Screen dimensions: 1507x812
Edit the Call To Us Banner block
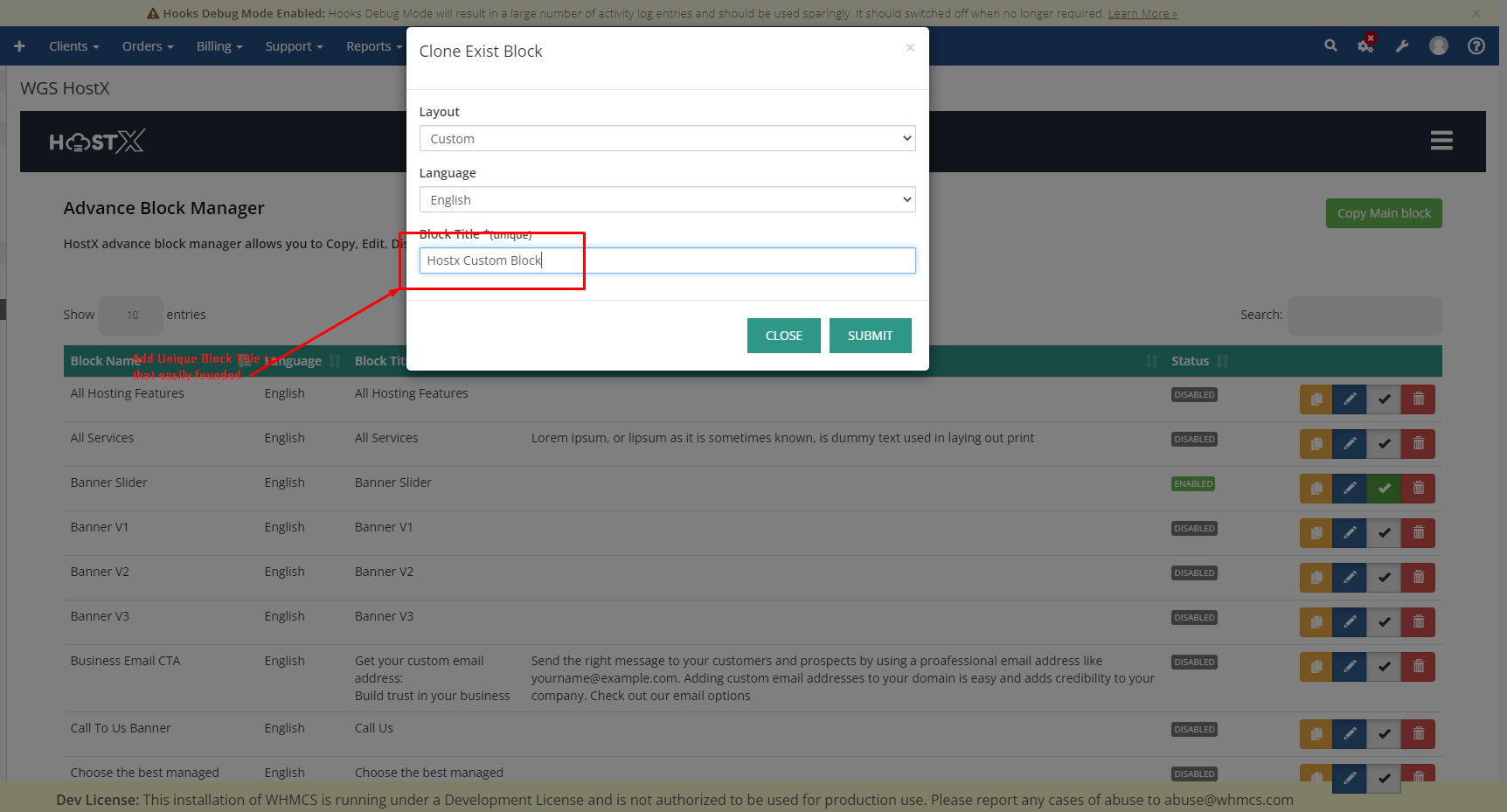[1350, 734]
